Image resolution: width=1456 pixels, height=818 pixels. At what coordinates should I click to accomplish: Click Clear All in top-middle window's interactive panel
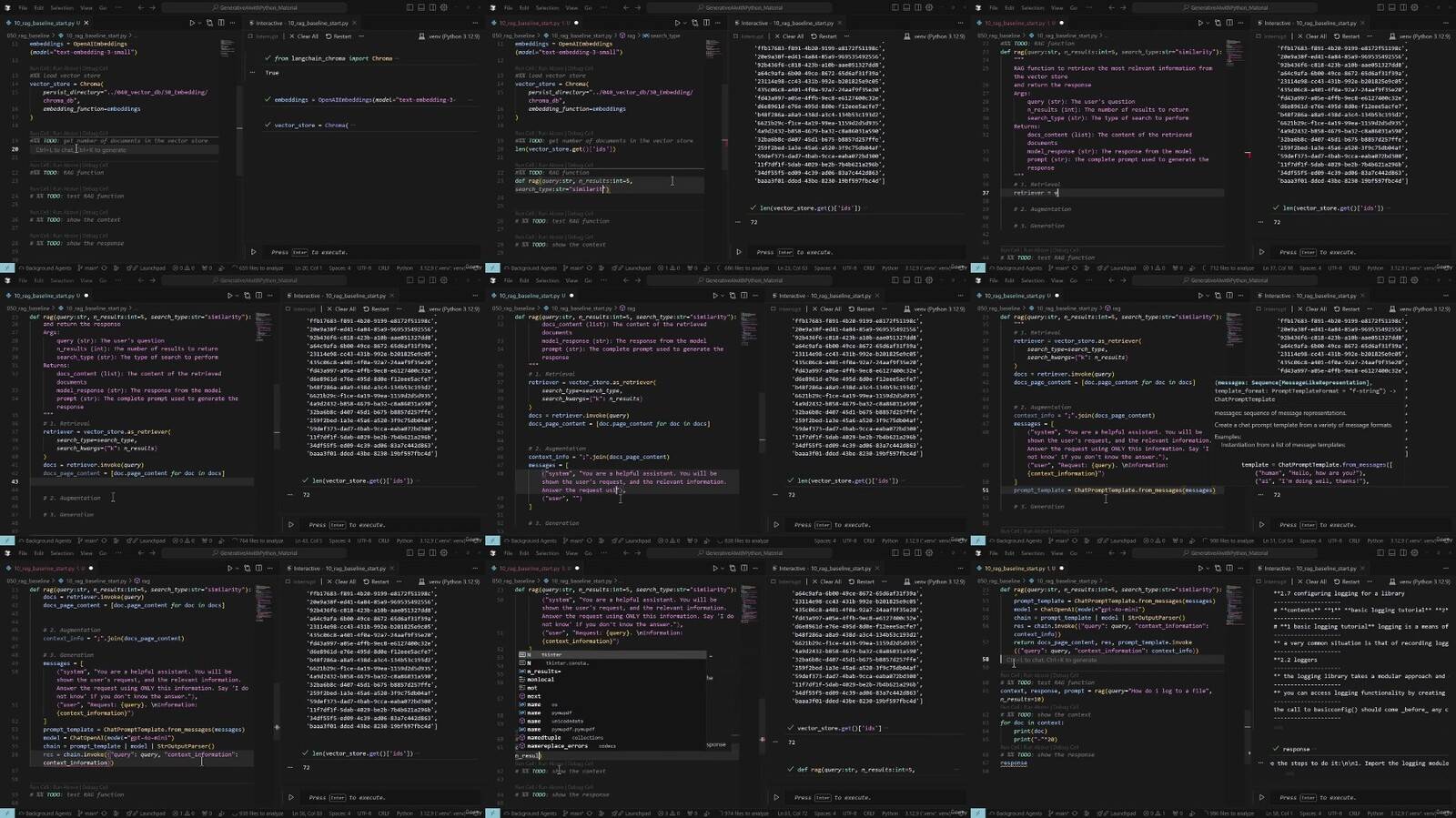[790, 36]
